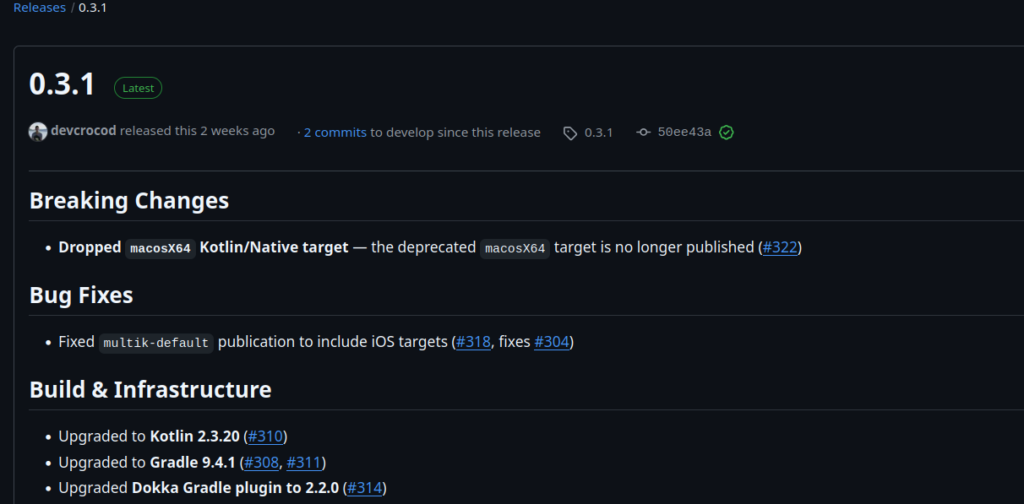
Task: Open issue #304 link
Action: 551,342
